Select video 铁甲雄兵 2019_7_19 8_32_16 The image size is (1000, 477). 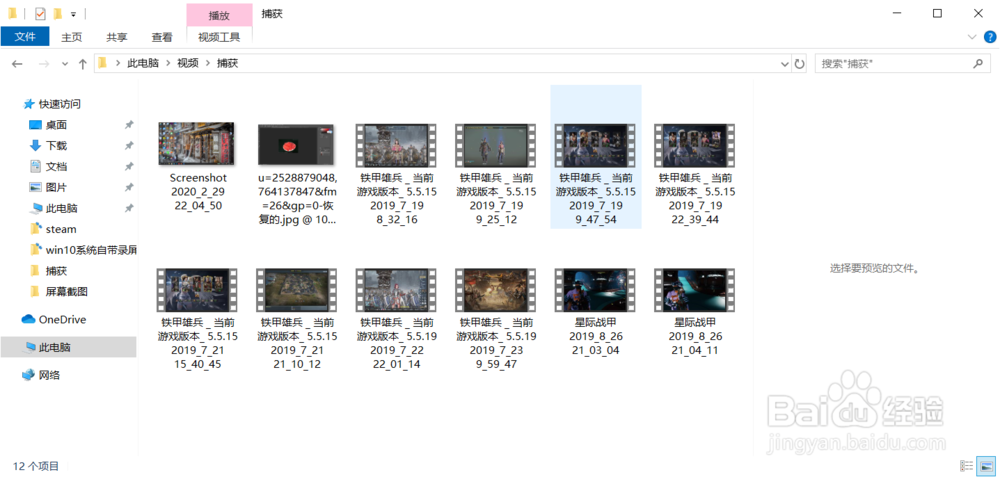click(x=397, y=146)
